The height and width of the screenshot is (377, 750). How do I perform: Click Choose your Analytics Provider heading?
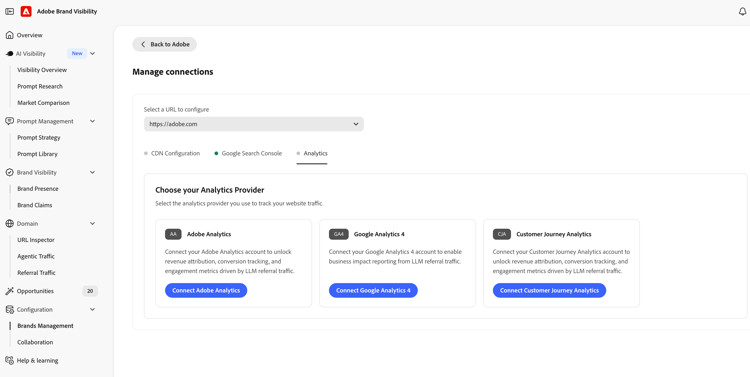[x=210, y=190]
